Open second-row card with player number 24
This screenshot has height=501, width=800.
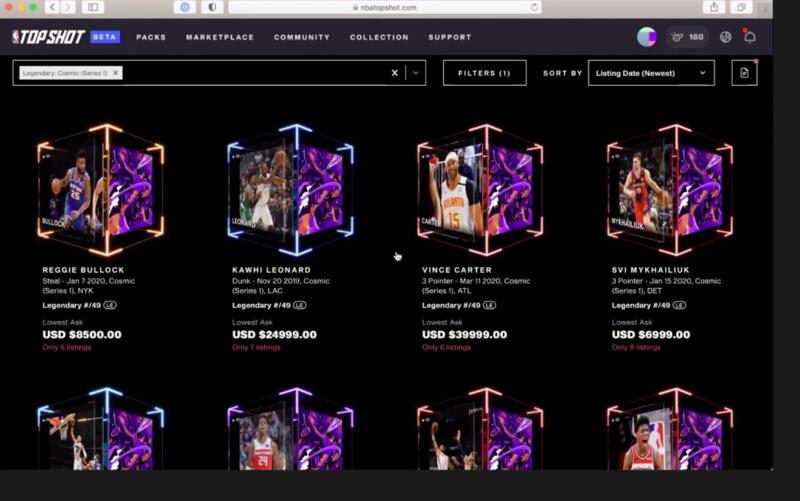291,429
